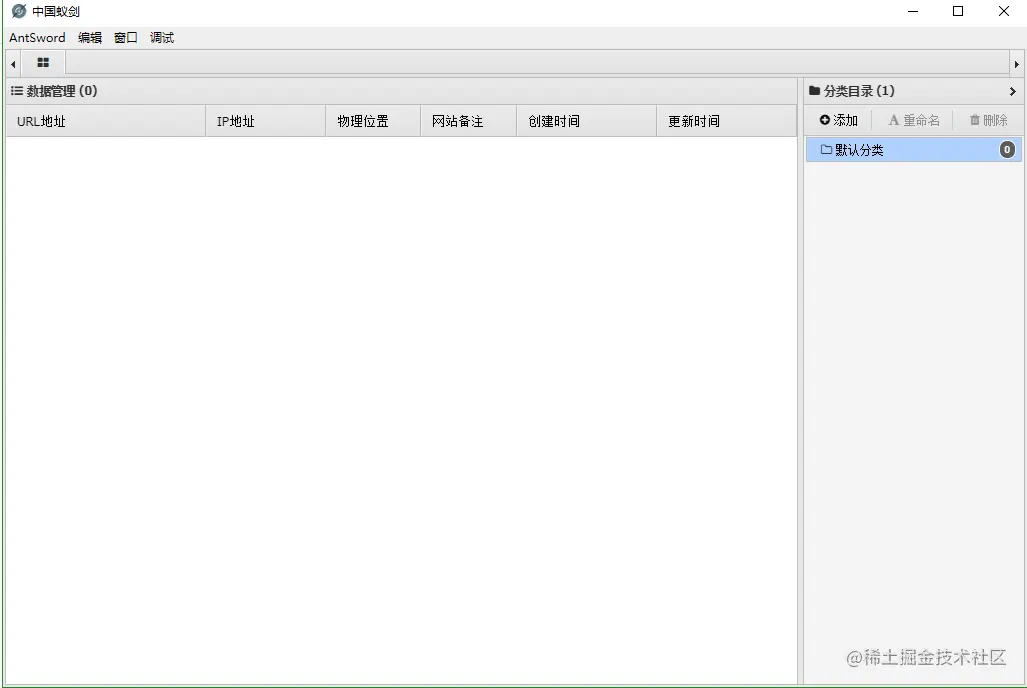1027x688 pixels.
Task: Click the right tab scroll arrow
Action: (x=1017, y=64)
